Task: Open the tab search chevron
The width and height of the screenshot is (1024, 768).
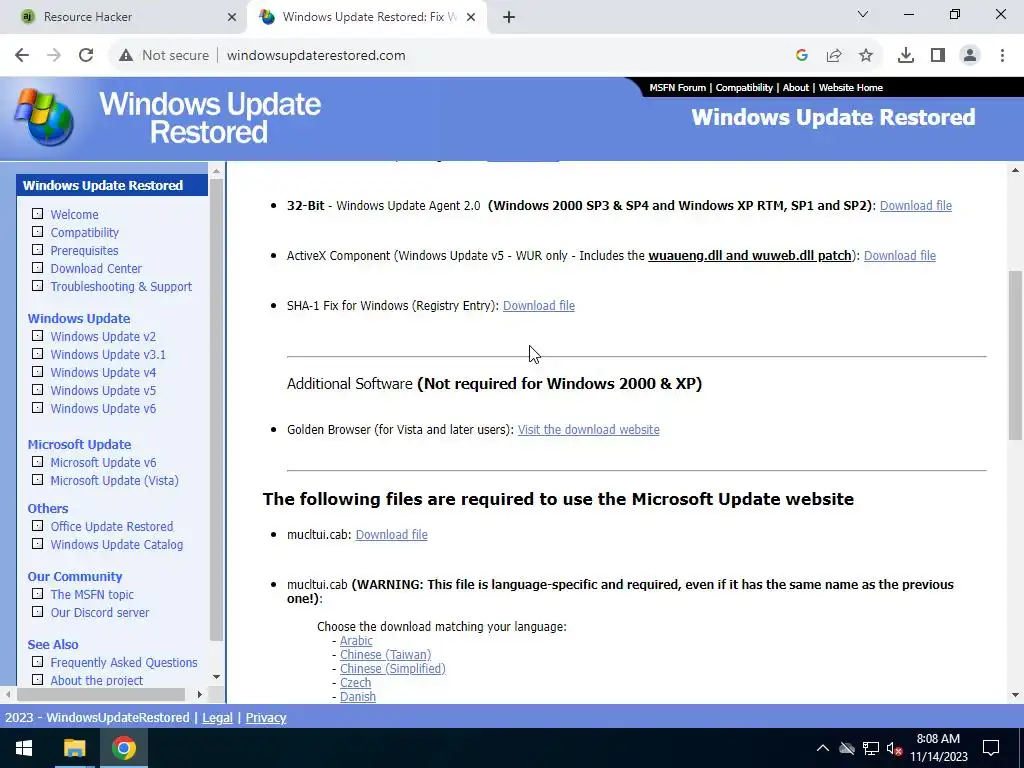Action: point(863,14)
